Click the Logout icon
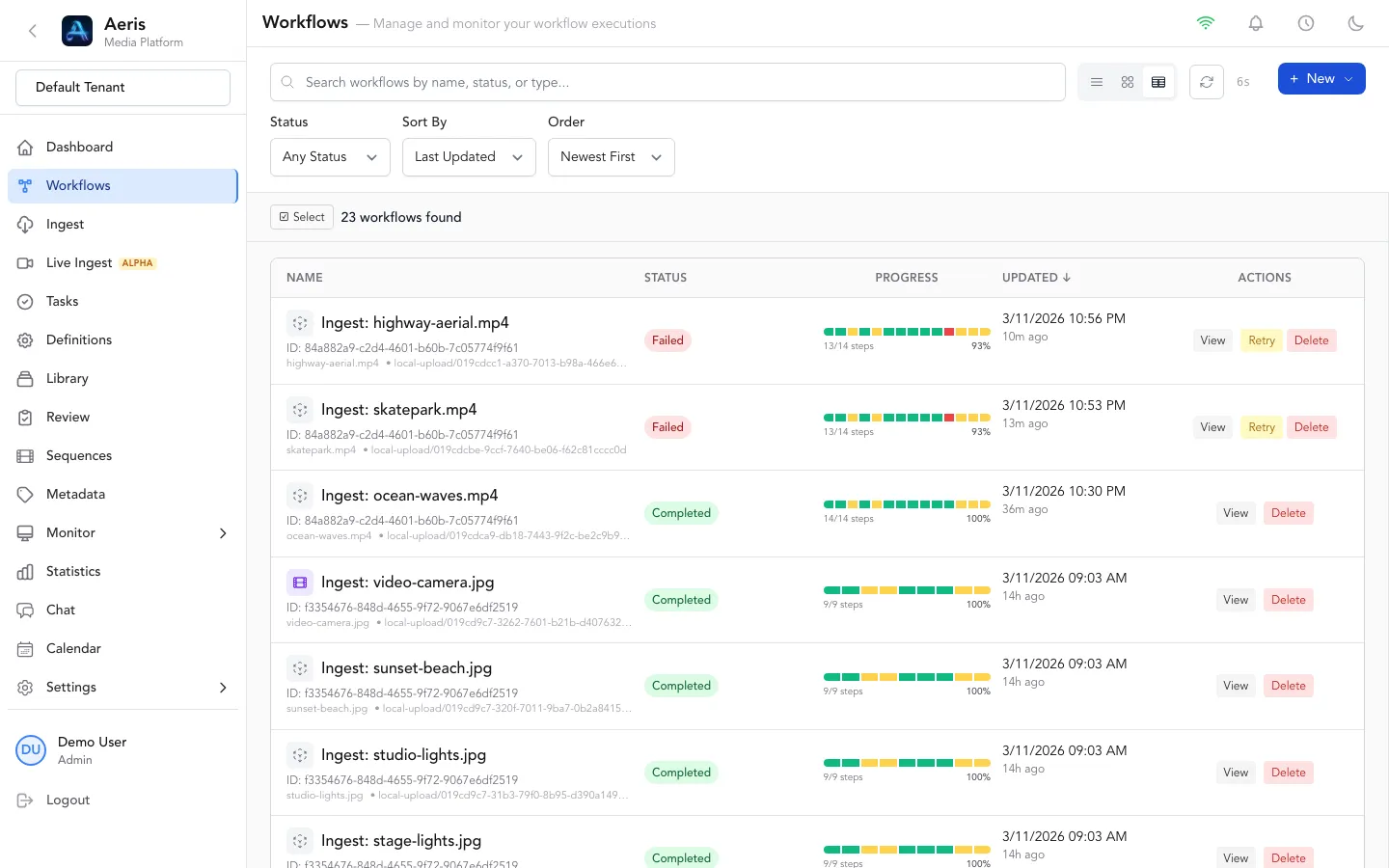This screenshot has height=868, width=1389. pos(25,800)
